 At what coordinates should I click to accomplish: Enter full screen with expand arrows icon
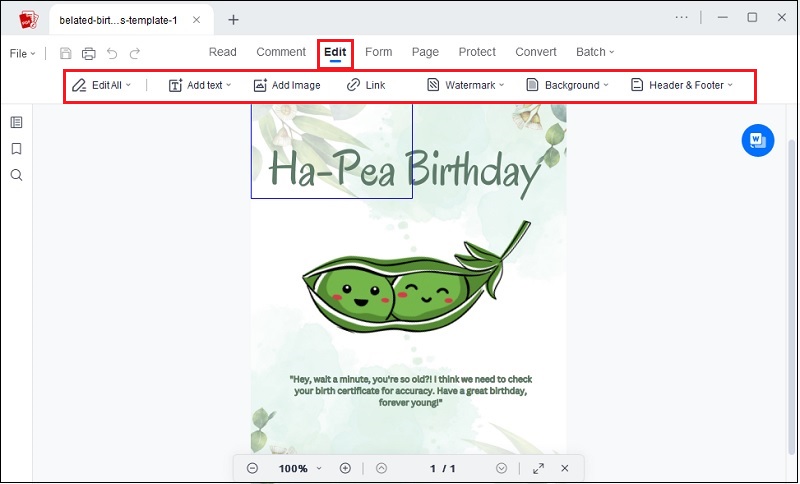(x=538, y=468)
